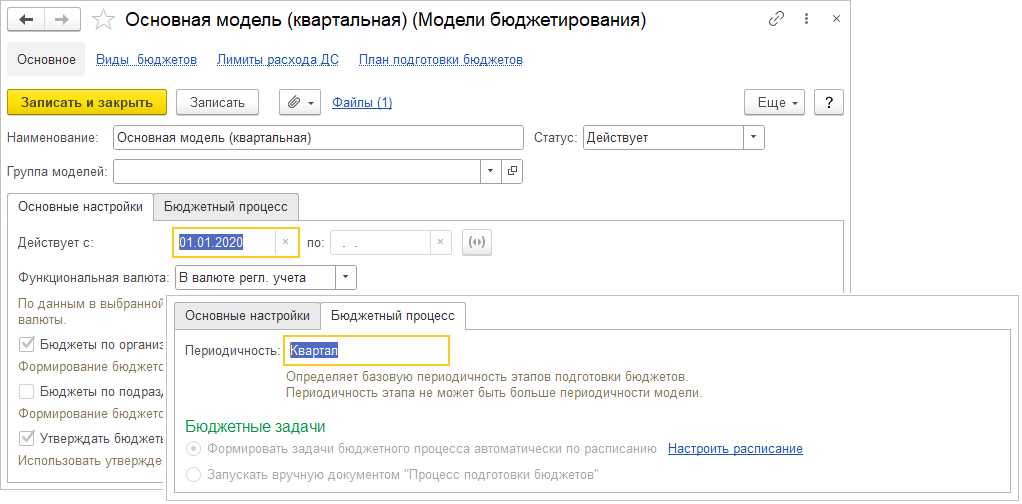
Task: Open the paperclip attachments button
Action: (299, 102)
